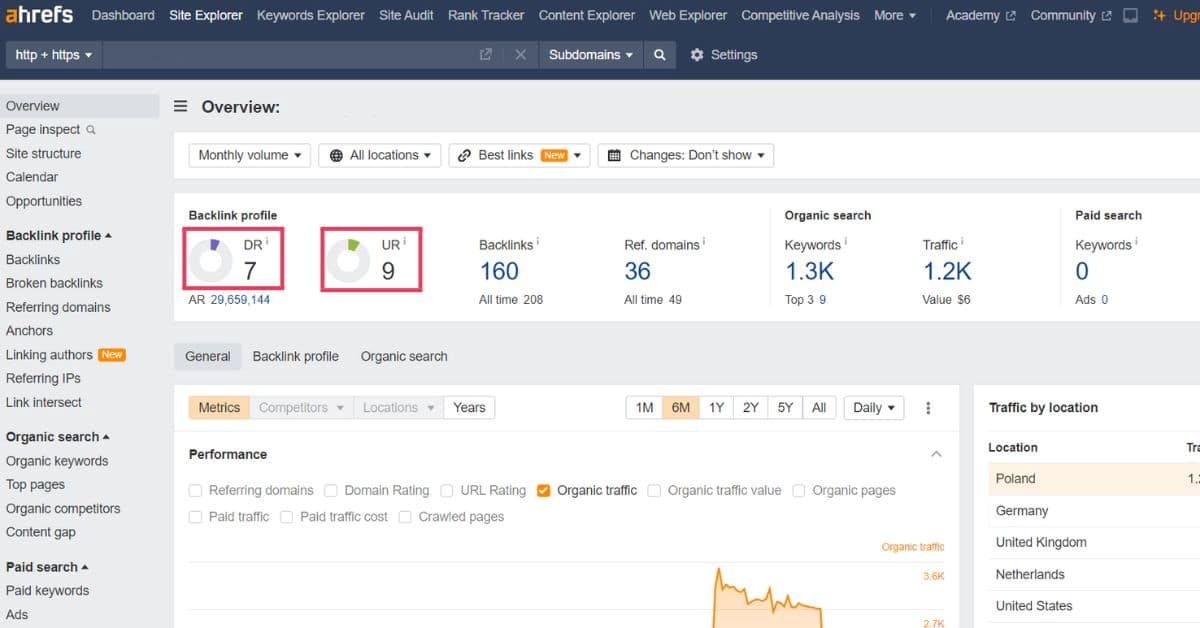Screen dimensions: 1200x628
Task: Enable the Paid traffic checkbox
Action: (x=196, y=517)
